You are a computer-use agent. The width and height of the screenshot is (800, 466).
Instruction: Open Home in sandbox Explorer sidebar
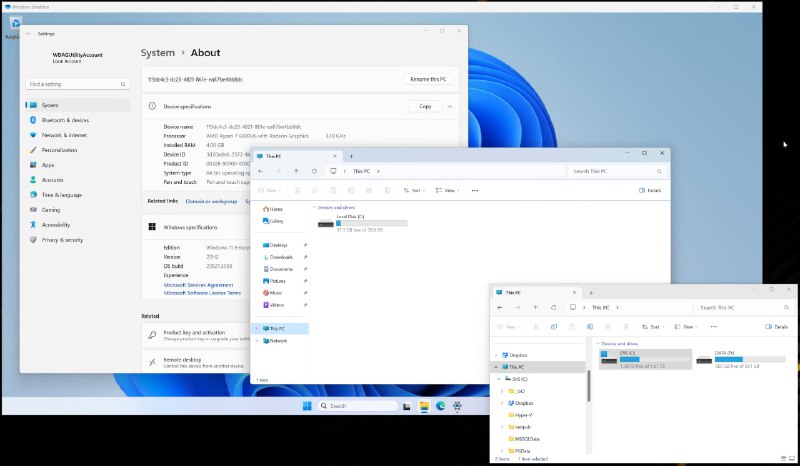[x=273, y=209]
